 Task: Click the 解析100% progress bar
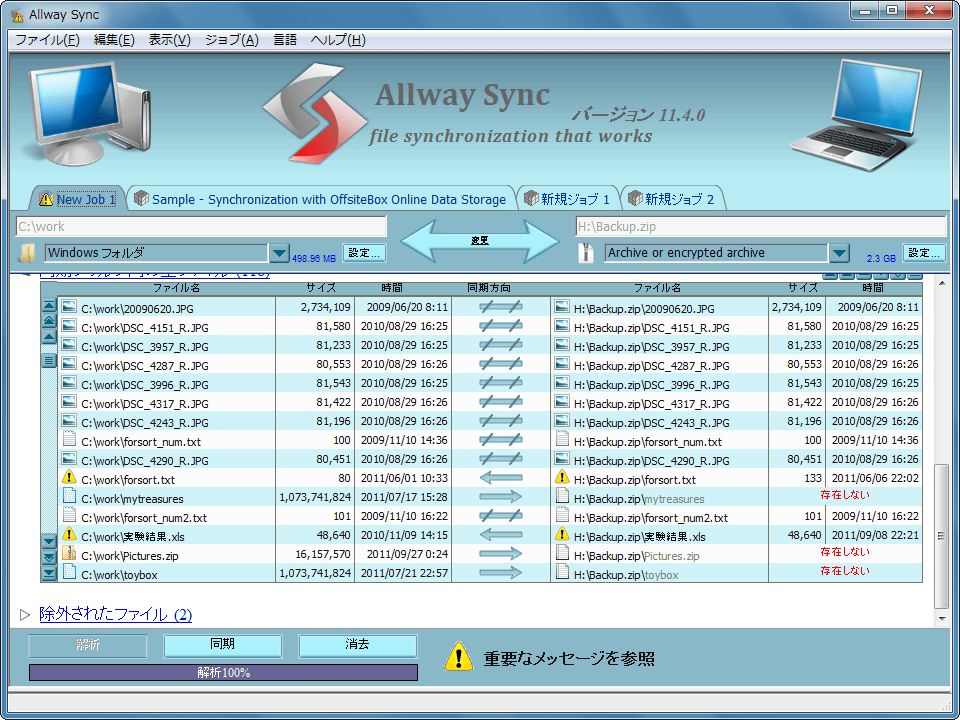pyautogui.click(x=223, y=673)
